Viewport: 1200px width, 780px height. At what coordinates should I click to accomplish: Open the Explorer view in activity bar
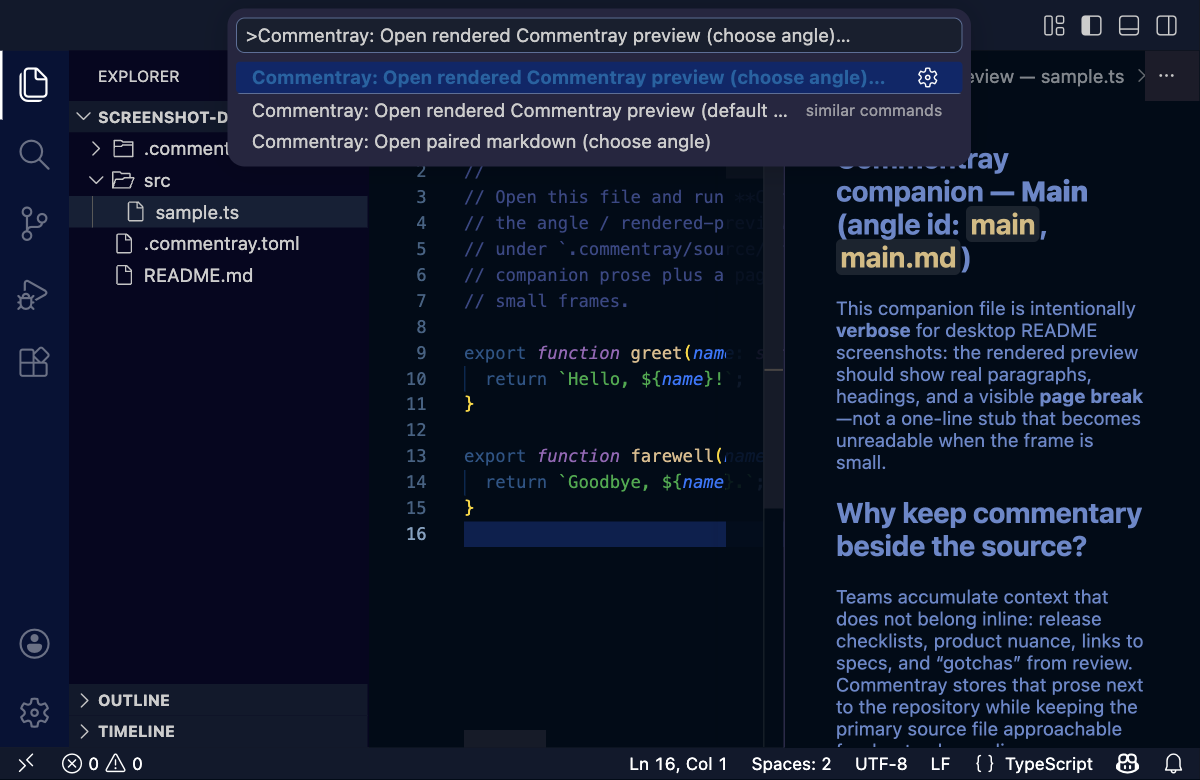(x=34, y=84)
